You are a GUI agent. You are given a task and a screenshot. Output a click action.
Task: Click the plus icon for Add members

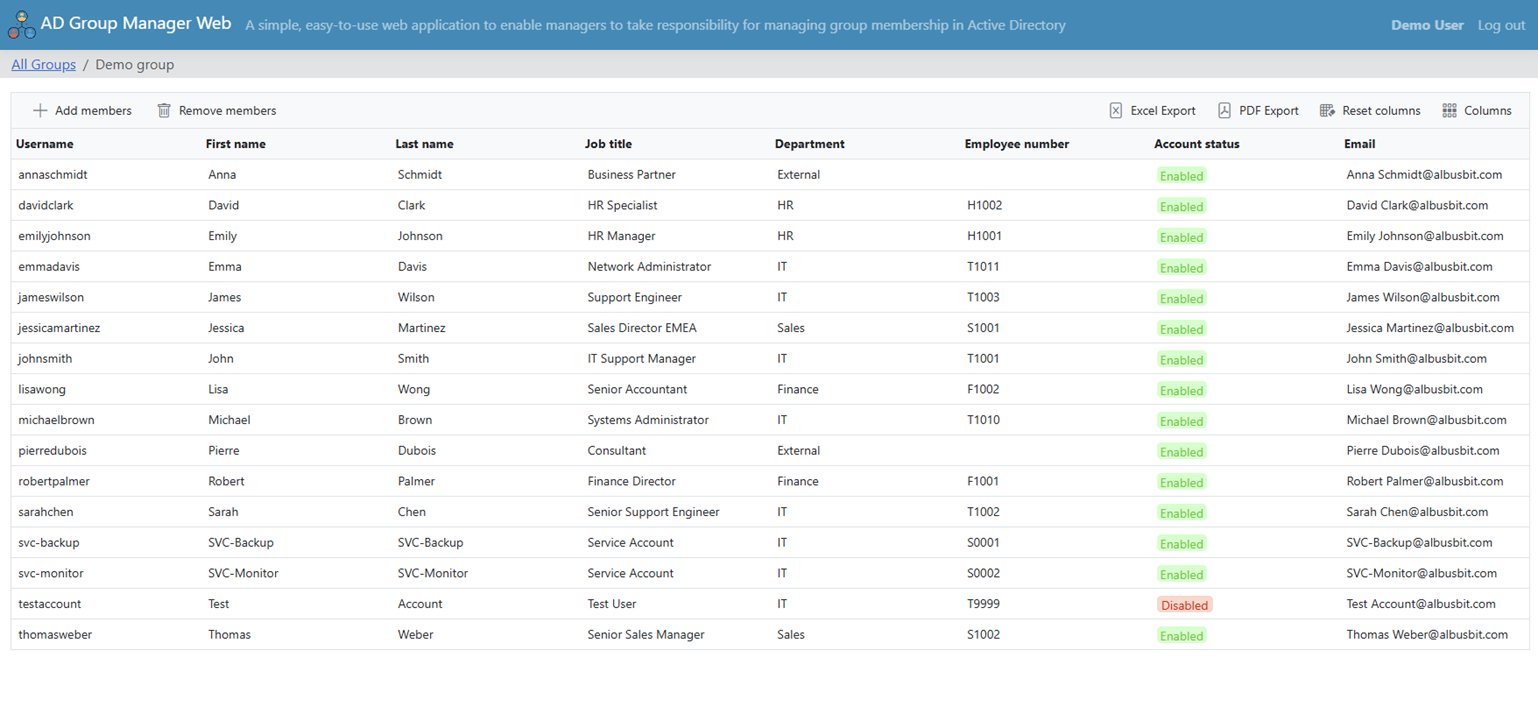(40, 111)
